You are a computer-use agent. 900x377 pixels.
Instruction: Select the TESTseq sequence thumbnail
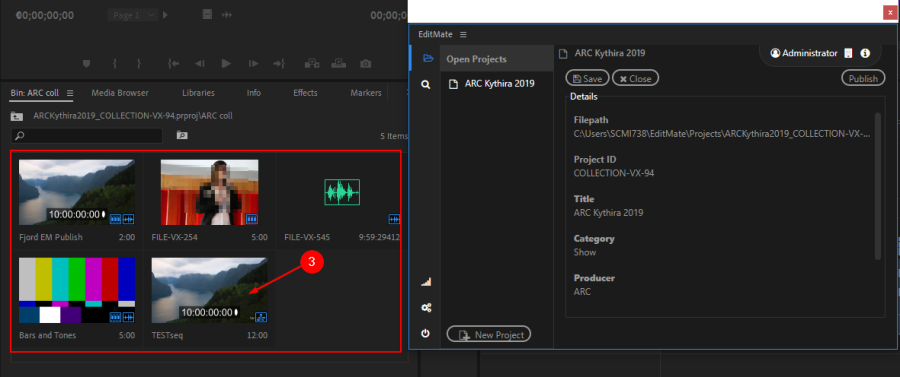(210, 290)
